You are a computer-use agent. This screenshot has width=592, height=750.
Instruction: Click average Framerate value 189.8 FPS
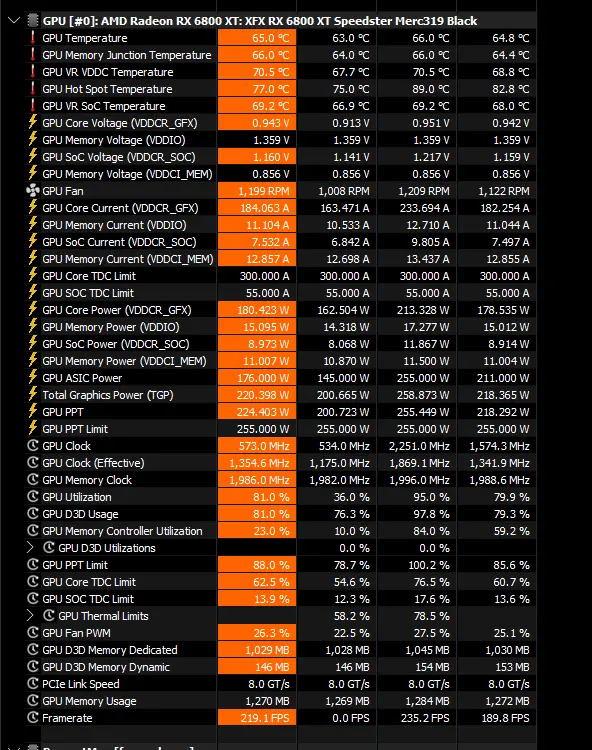point(504,717)
